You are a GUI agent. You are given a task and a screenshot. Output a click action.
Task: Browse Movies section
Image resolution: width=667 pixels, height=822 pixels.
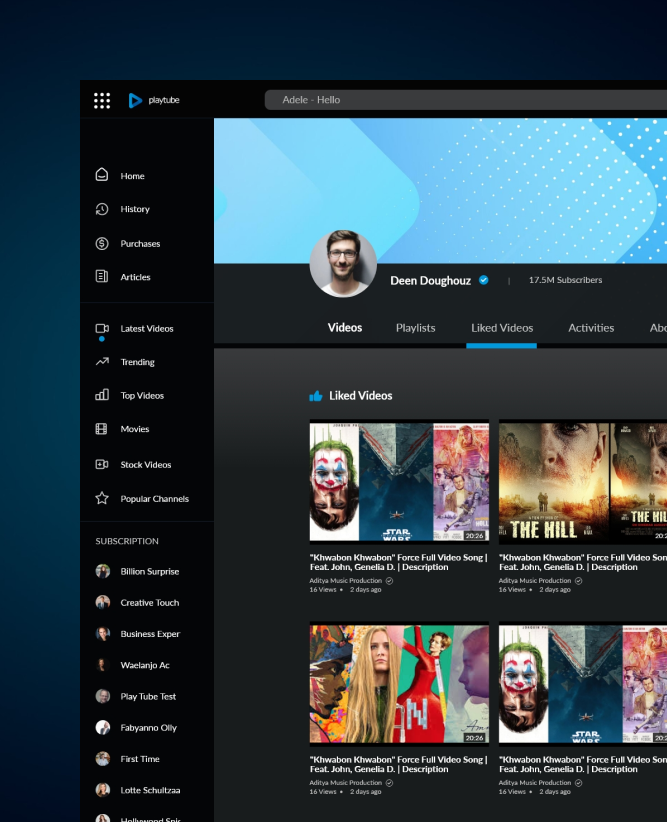(x=134, y=429)
